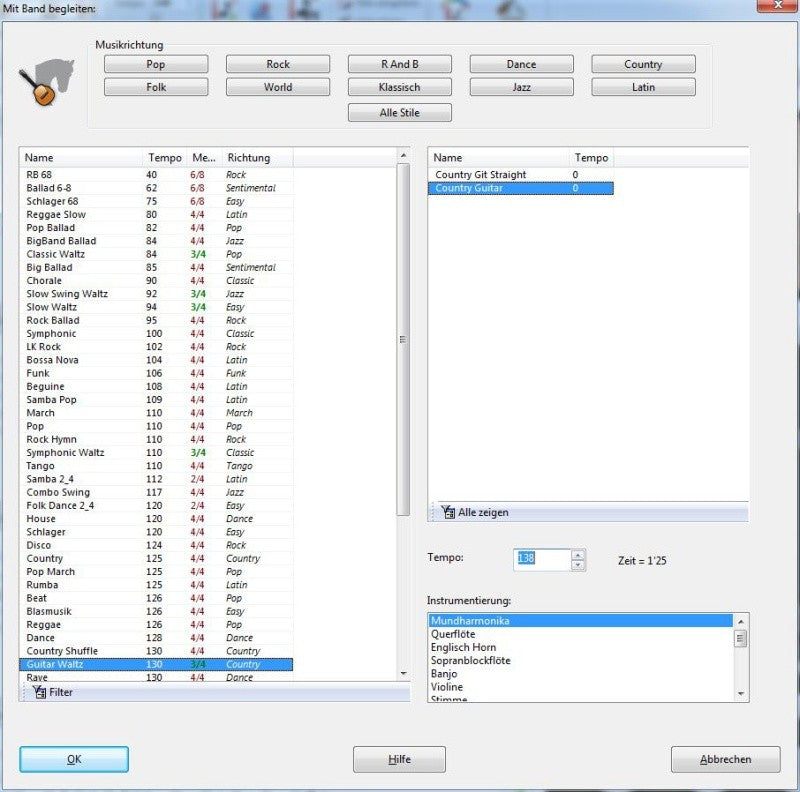Show all styles with Alle Stile

[399, 113]
